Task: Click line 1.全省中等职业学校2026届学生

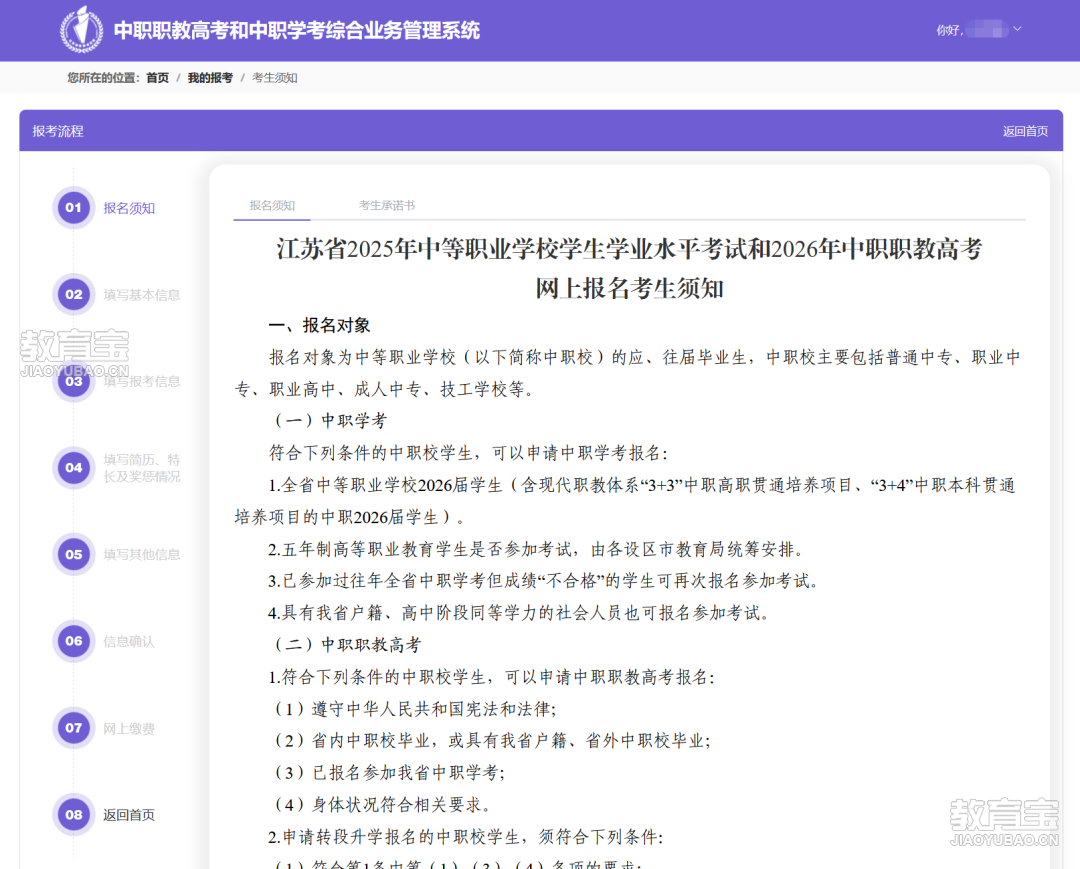Action: click(625, 501)
